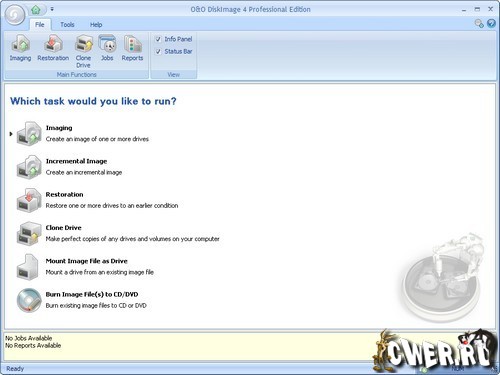Click 'Restore one or more drives' description

pos(112,206)
